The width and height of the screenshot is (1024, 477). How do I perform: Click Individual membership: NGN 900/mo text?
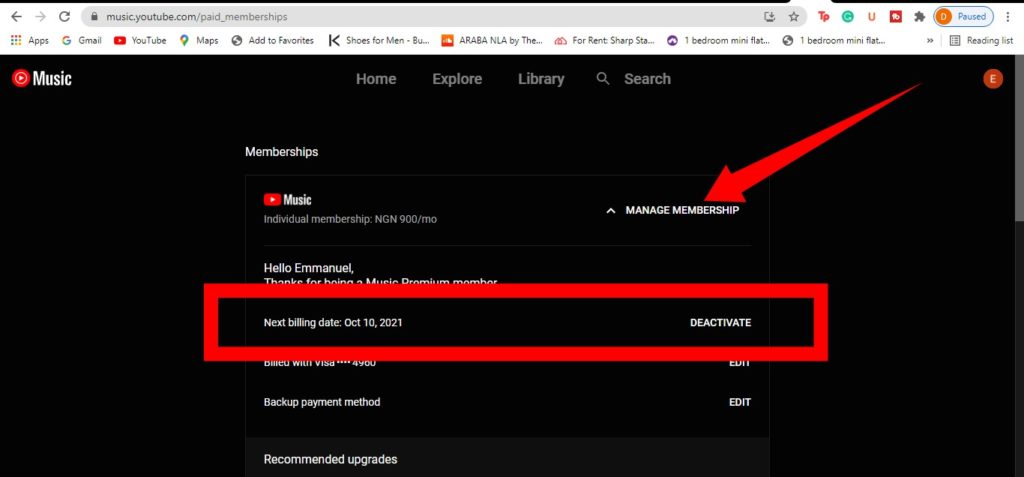click(x=350, y=220)
